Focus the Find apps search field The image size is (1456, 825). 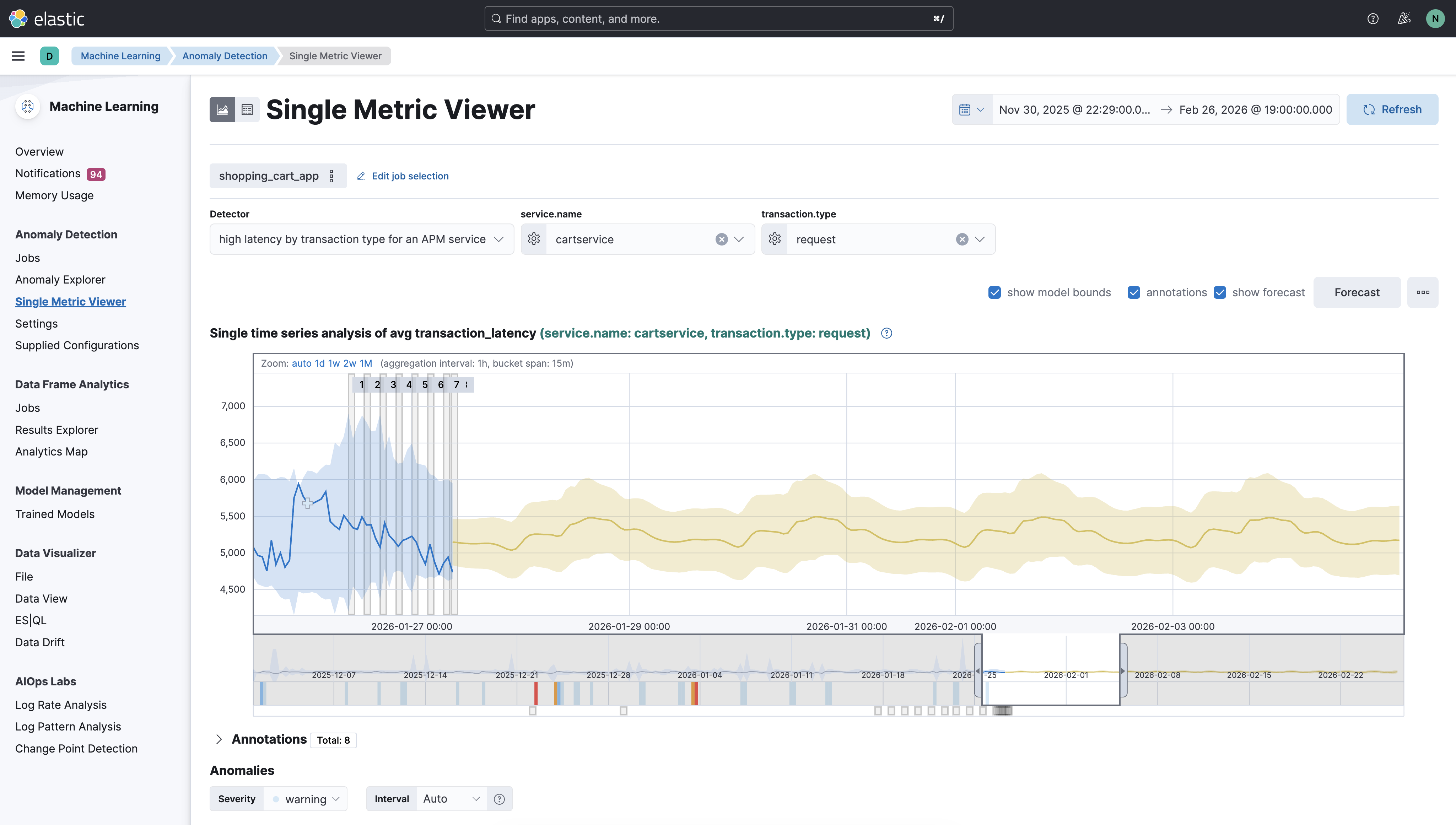pyautogui.click(x=718, y=19)
